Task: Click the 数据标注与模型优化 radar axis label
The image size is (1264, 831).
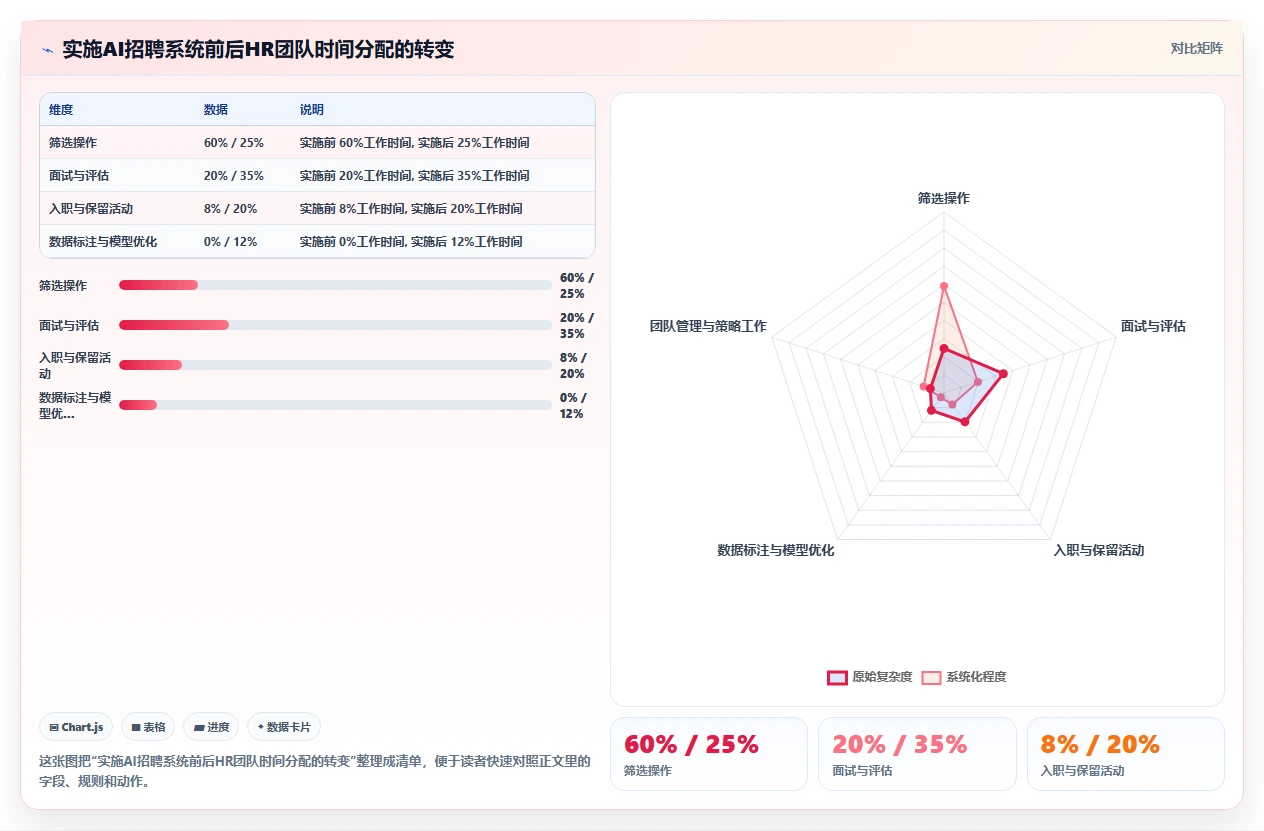Action: tap(776, 550)
